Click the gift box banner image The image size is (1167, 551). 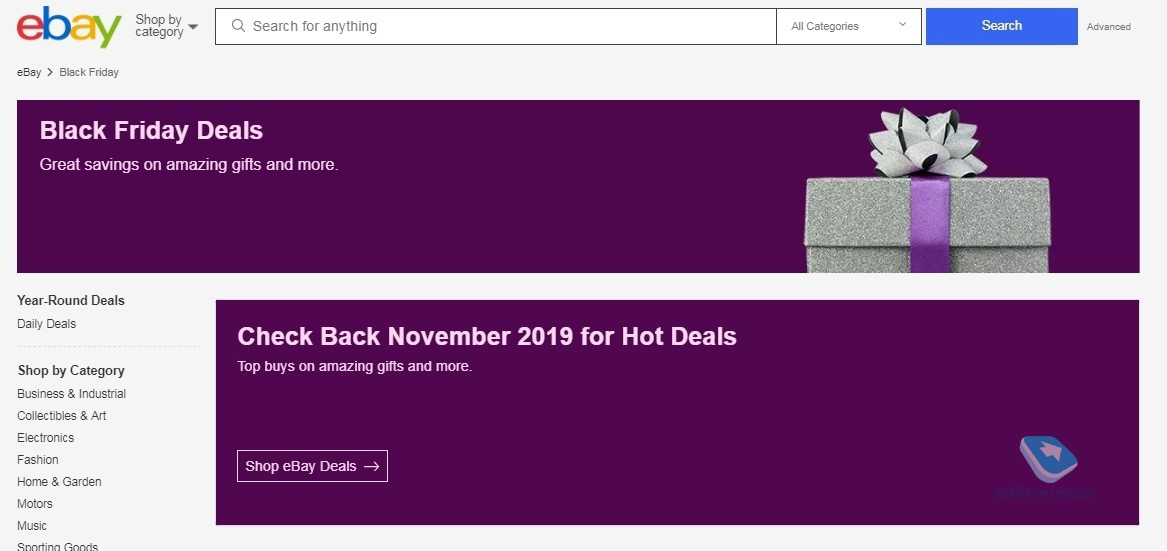(x=927, y=190)
